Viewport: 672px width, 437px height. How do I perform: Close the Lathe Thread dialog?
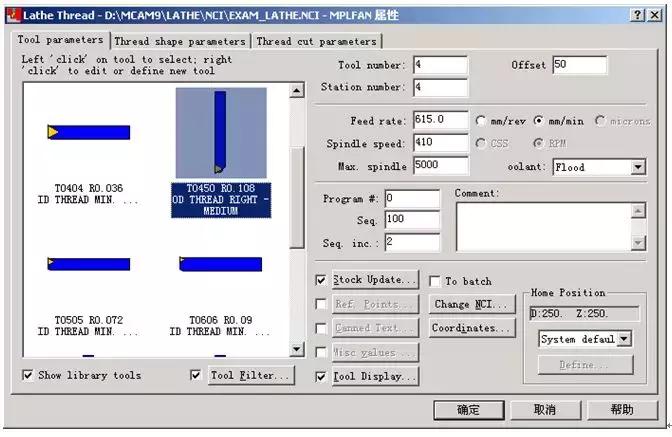(655, 15)
